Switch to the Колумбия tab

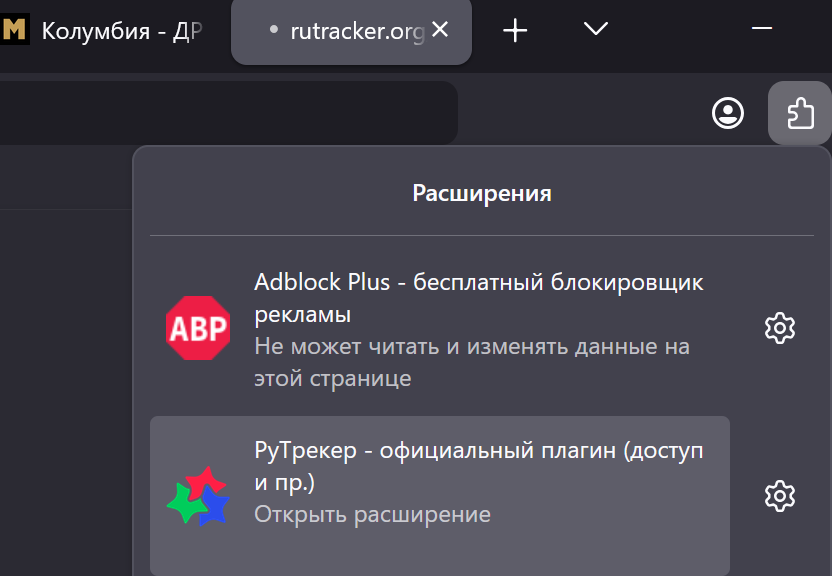coord(103,31)
